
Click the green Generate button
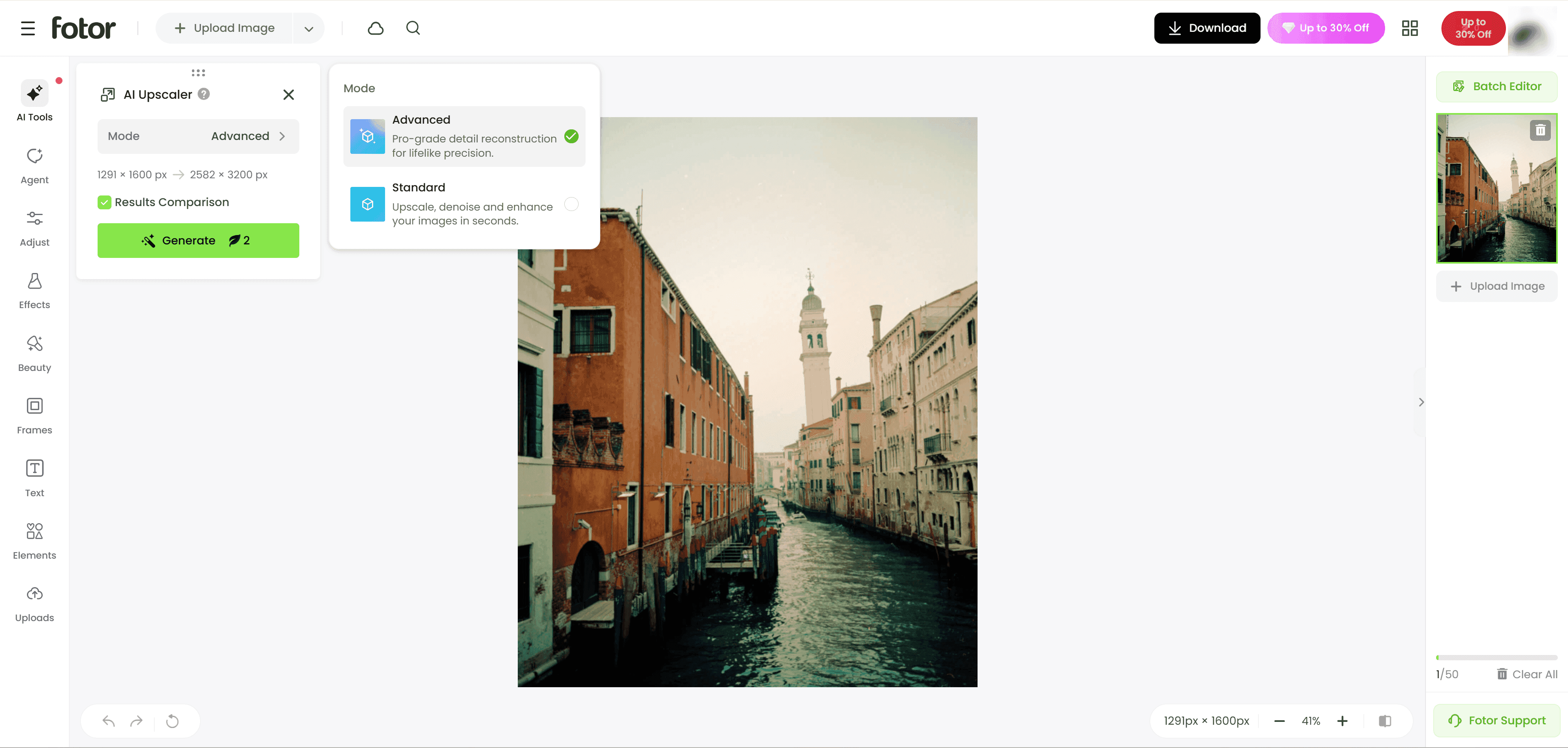pos(198,240)
